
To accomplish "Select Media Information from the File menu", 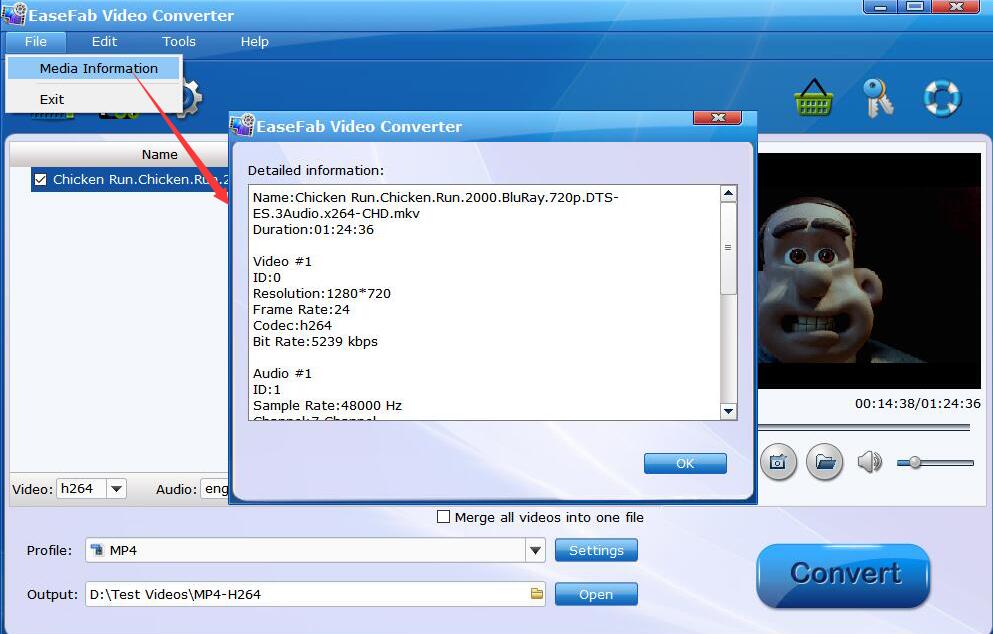I will tap(94, 68).
